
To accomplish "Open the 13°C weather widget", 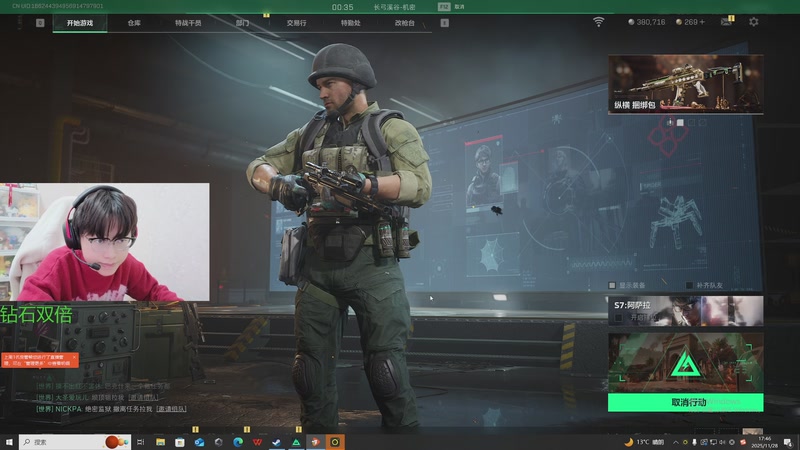I will (x=644, y=442).
